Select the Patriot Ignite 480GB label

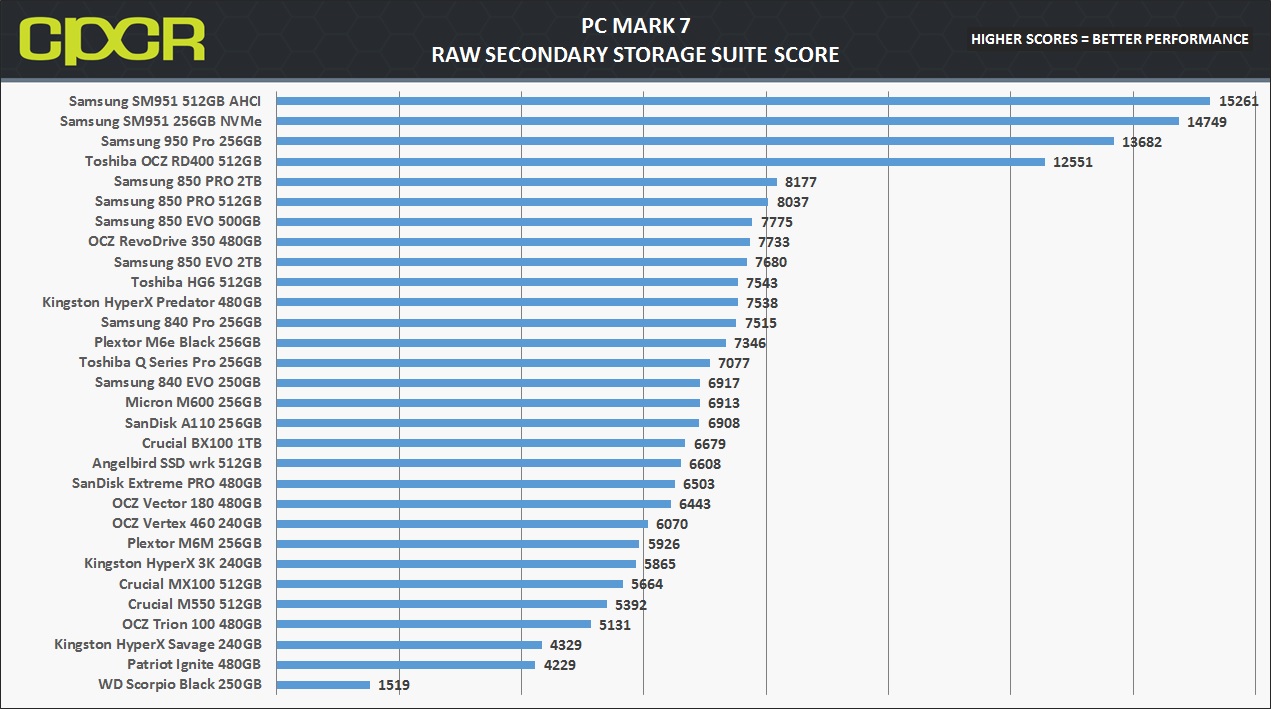[x=194, y=664]
